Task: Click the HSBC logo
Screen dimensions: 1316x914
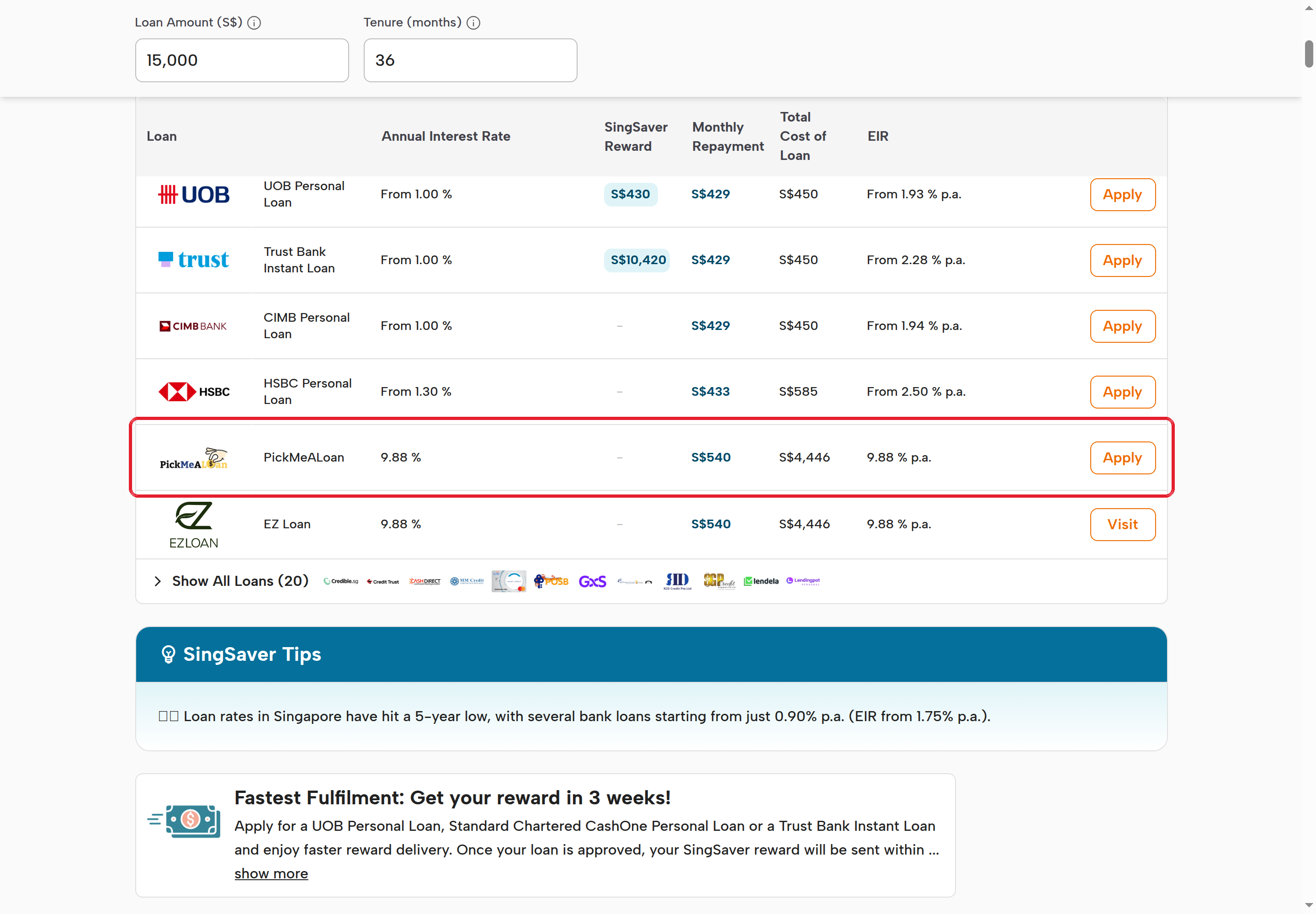Action: pos(194,392)
